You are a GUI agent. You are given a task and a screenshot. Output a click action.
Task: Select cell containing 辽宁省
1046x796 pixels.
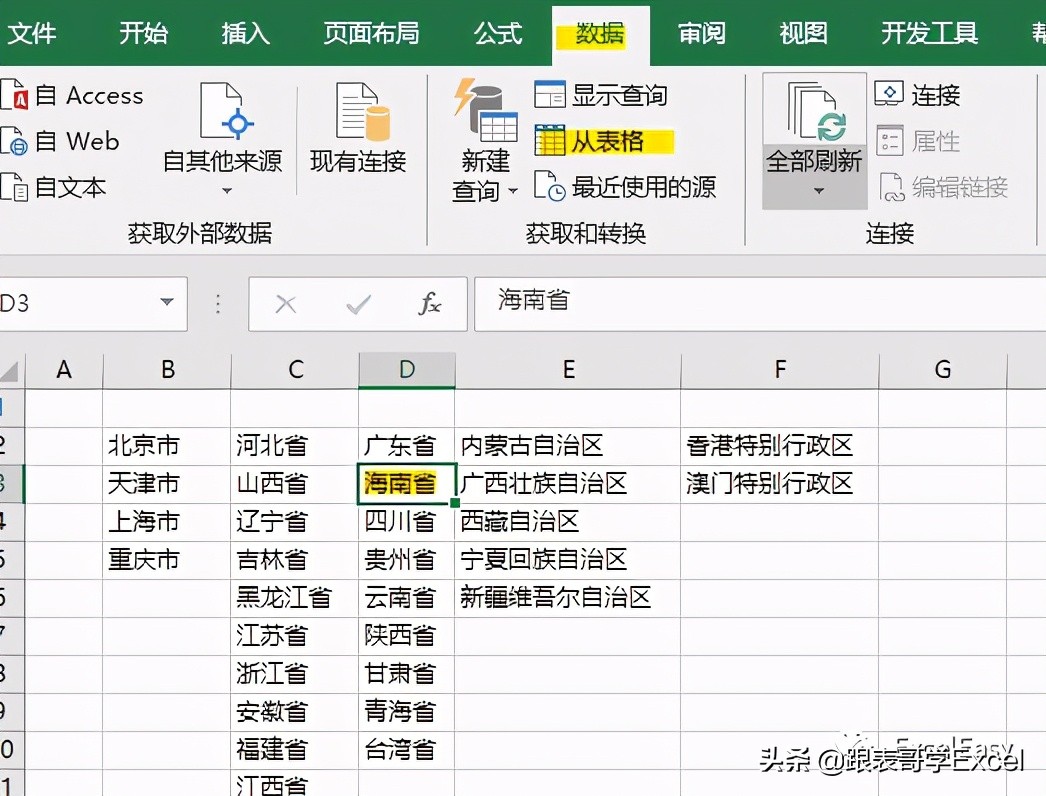point(295,522)
